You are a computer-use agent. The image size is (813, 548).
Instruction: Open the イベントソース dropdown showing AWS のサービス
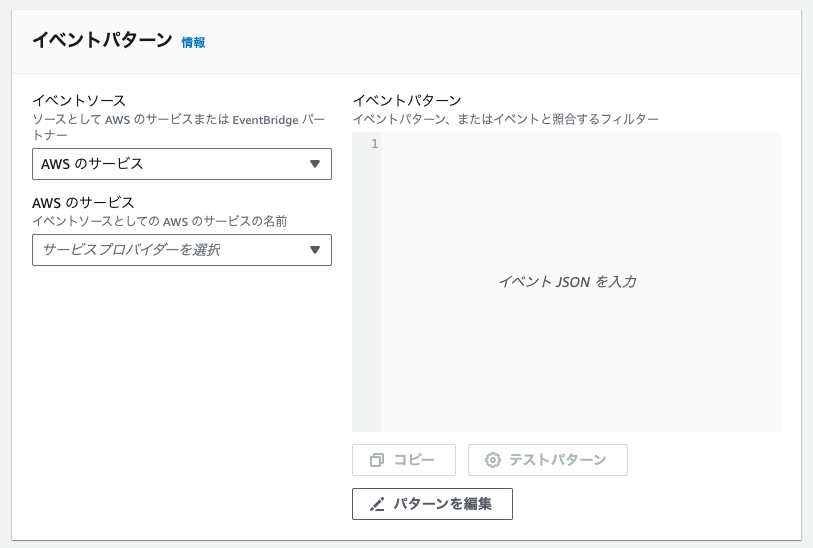(x=182, y=164)
